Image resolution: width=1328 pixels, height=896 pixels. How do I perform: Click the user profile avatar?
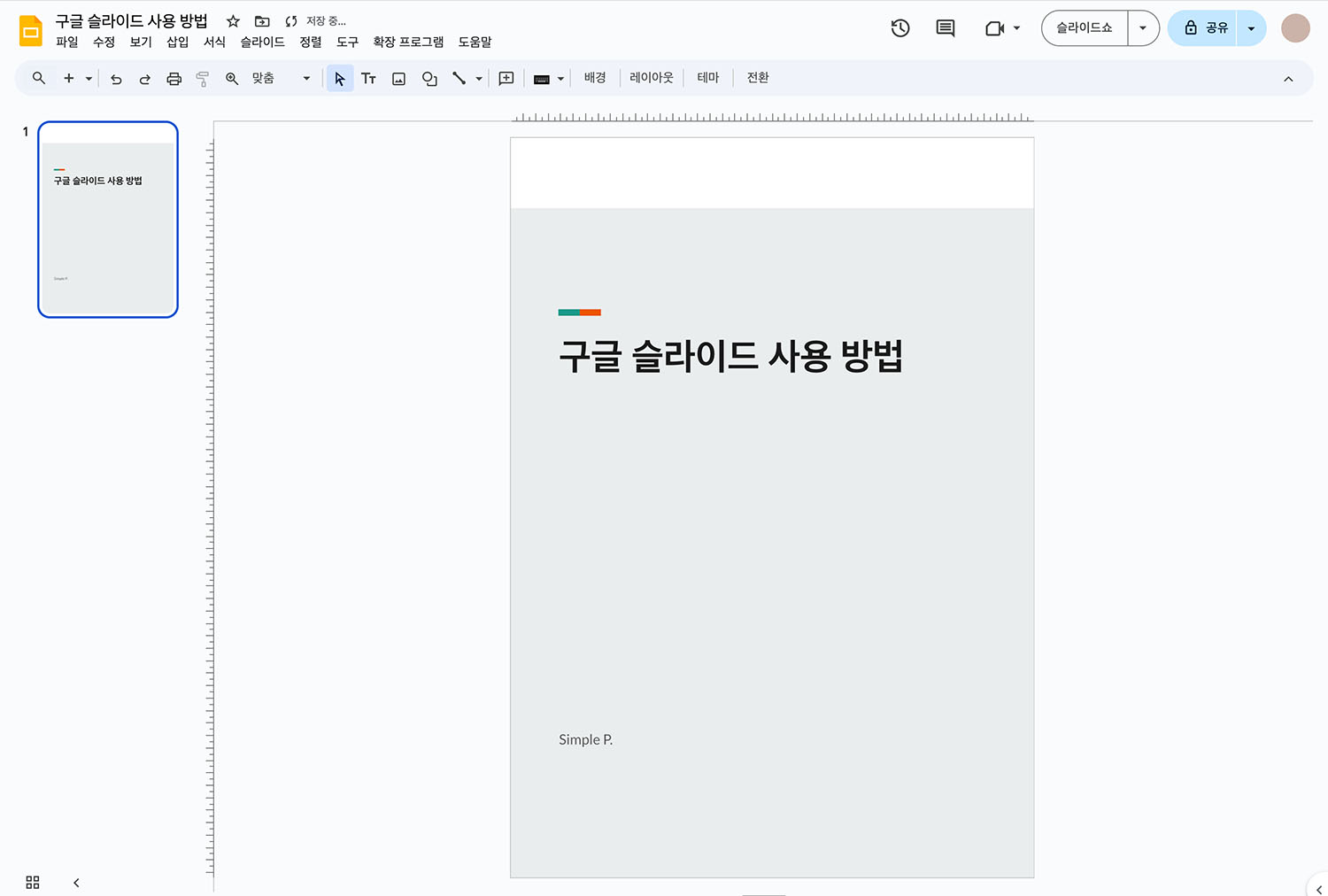click(x=1295, y=28)
